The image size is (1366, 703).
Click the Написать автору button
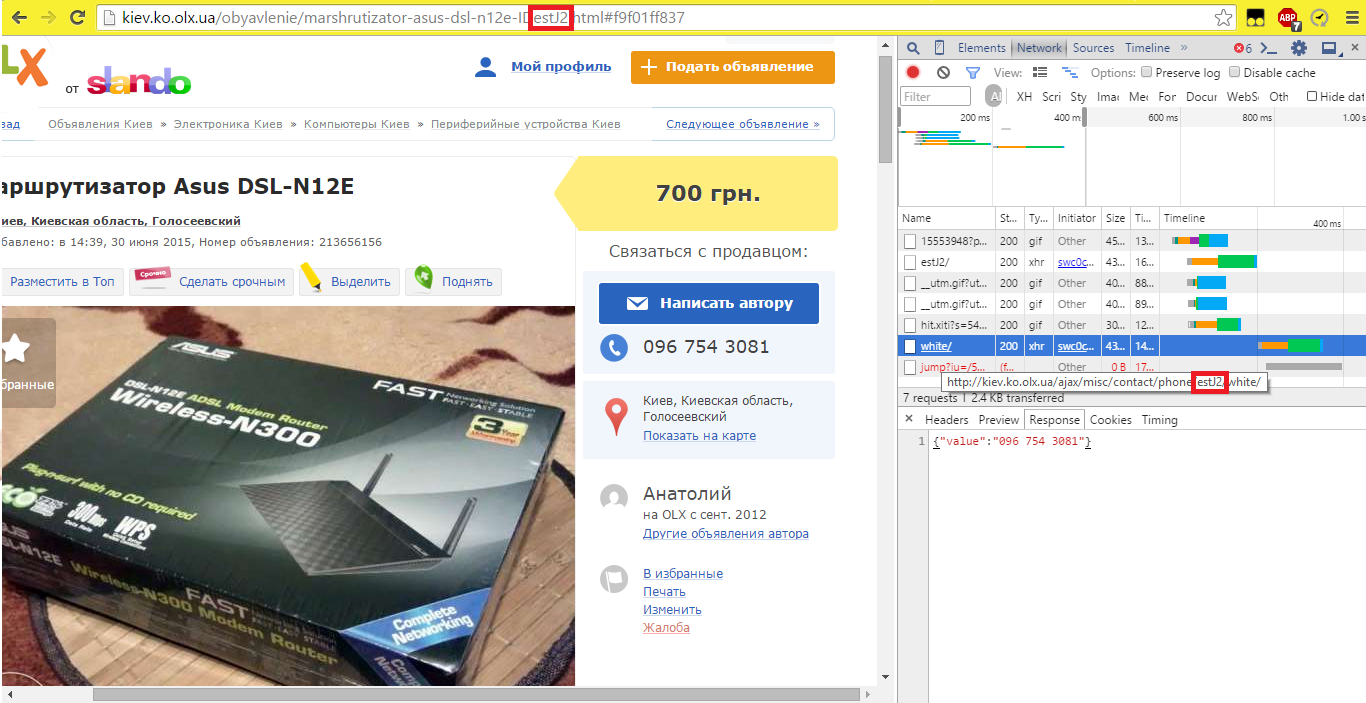click(x=708, y=303)
